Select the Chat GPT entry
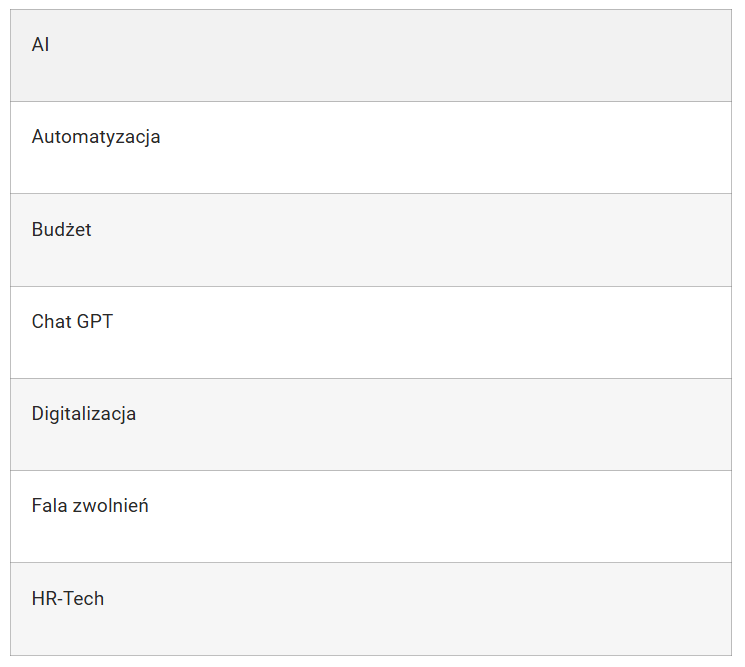 coord(371,333)
